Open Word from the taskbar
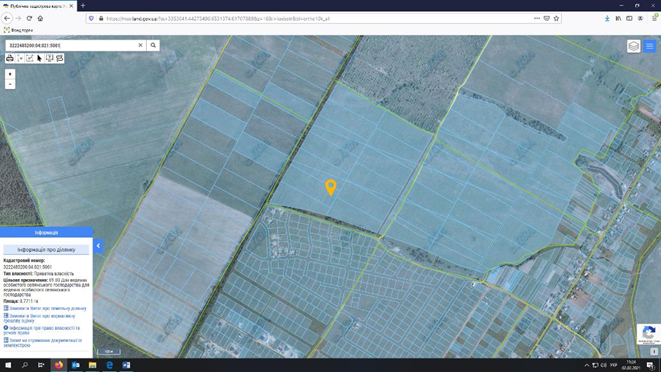661x372 pixels. 126,365
